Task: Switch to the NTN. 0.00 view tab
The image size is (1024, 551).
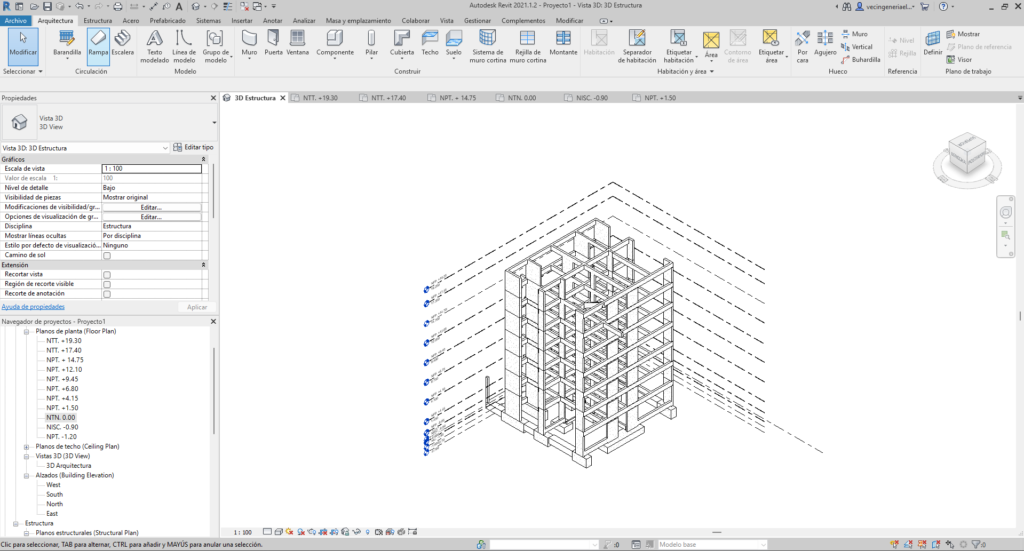Action: pos(522,98)
